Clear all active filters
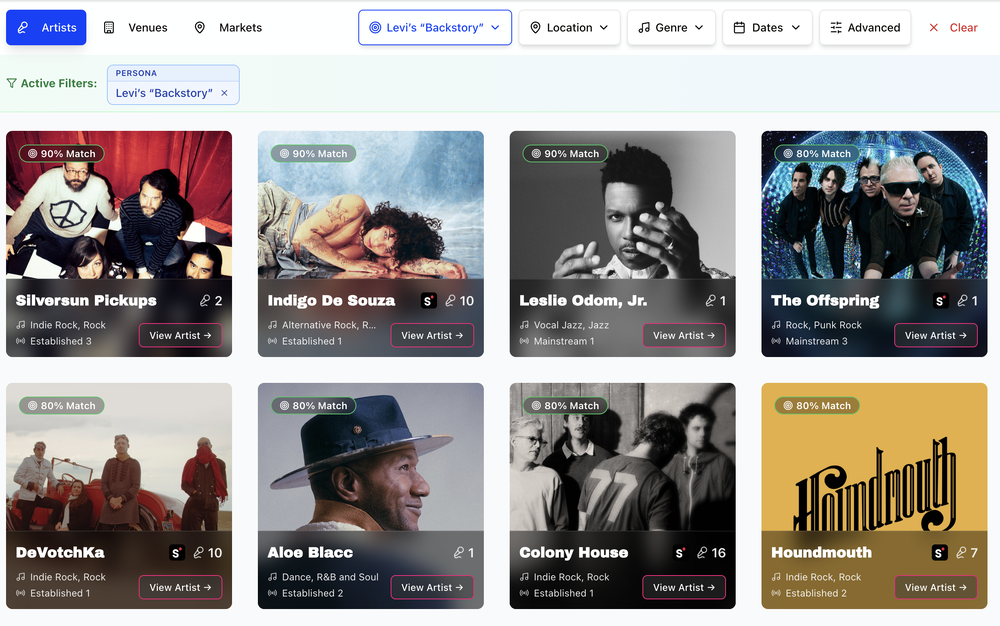The image size is (1000, 626). [953, 28]
